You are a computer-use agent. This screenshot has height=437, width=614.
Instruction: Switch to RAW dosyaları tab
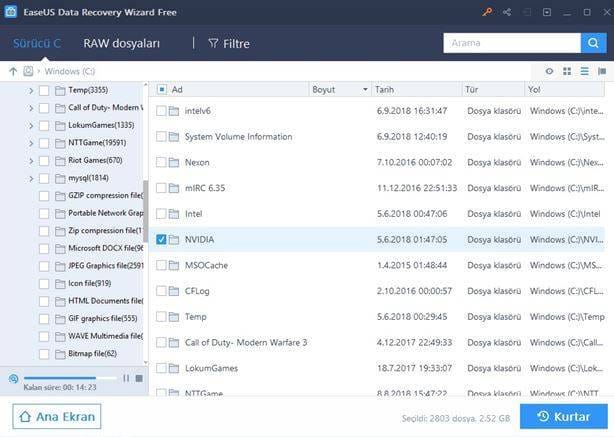pyautogui.click(x=121, y=43)
